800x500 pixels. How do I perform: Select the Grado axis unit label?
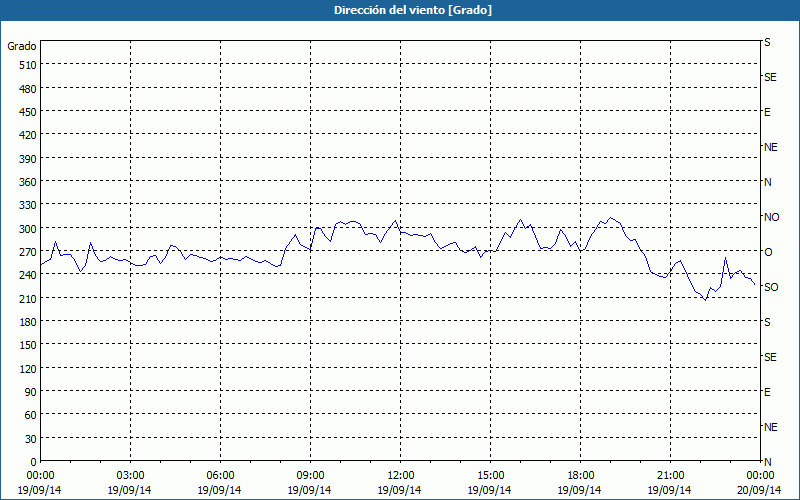[x=22, y=46]
